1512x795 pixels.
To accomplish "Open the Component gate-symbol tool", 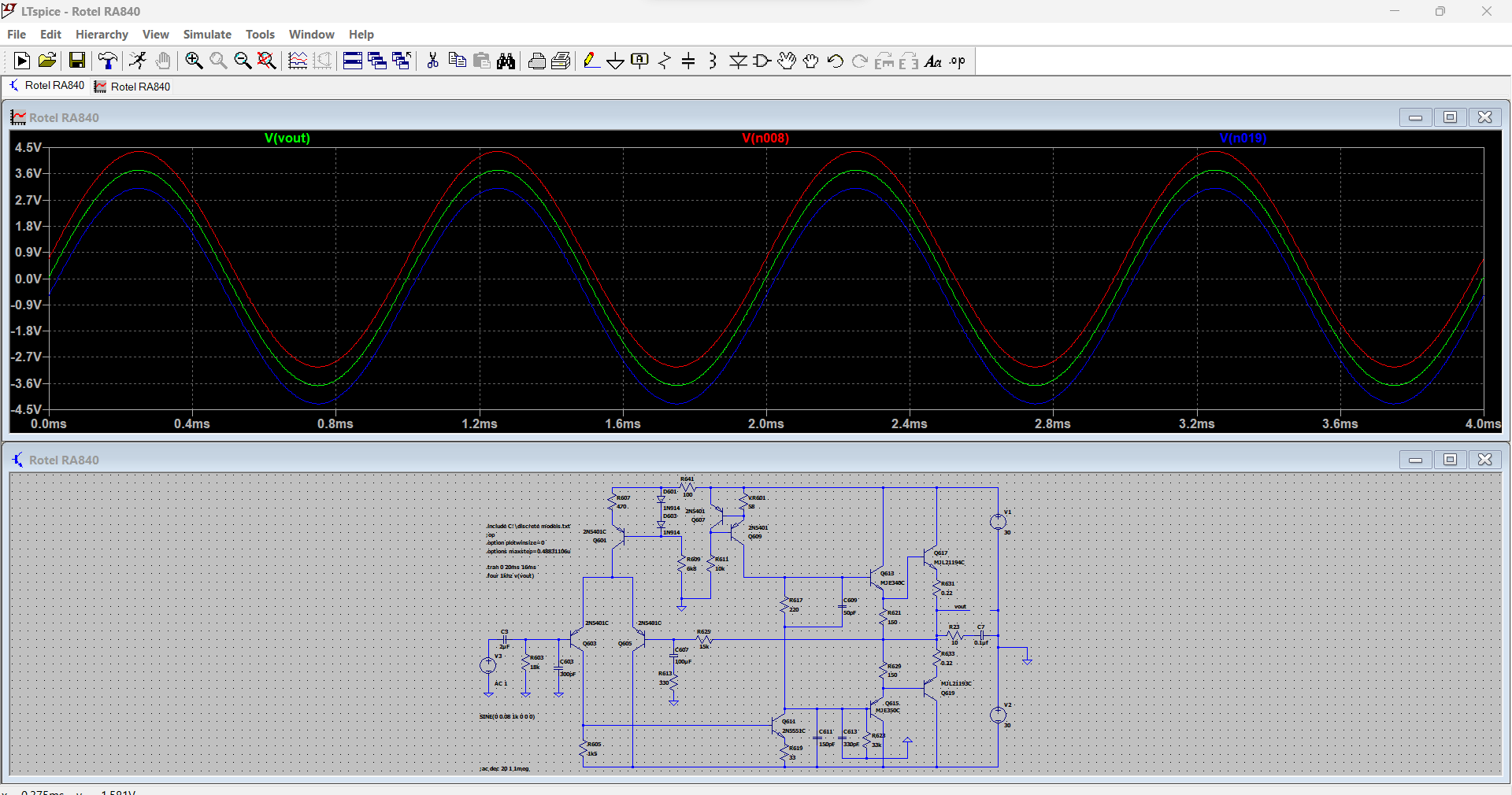I will 762,61.
